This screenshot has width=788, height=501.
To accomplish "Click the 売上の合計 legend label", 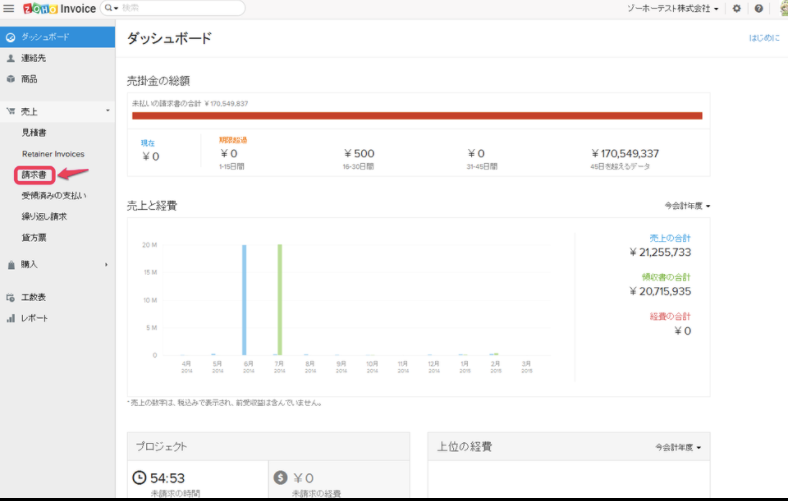I will (x=670, y=238).
